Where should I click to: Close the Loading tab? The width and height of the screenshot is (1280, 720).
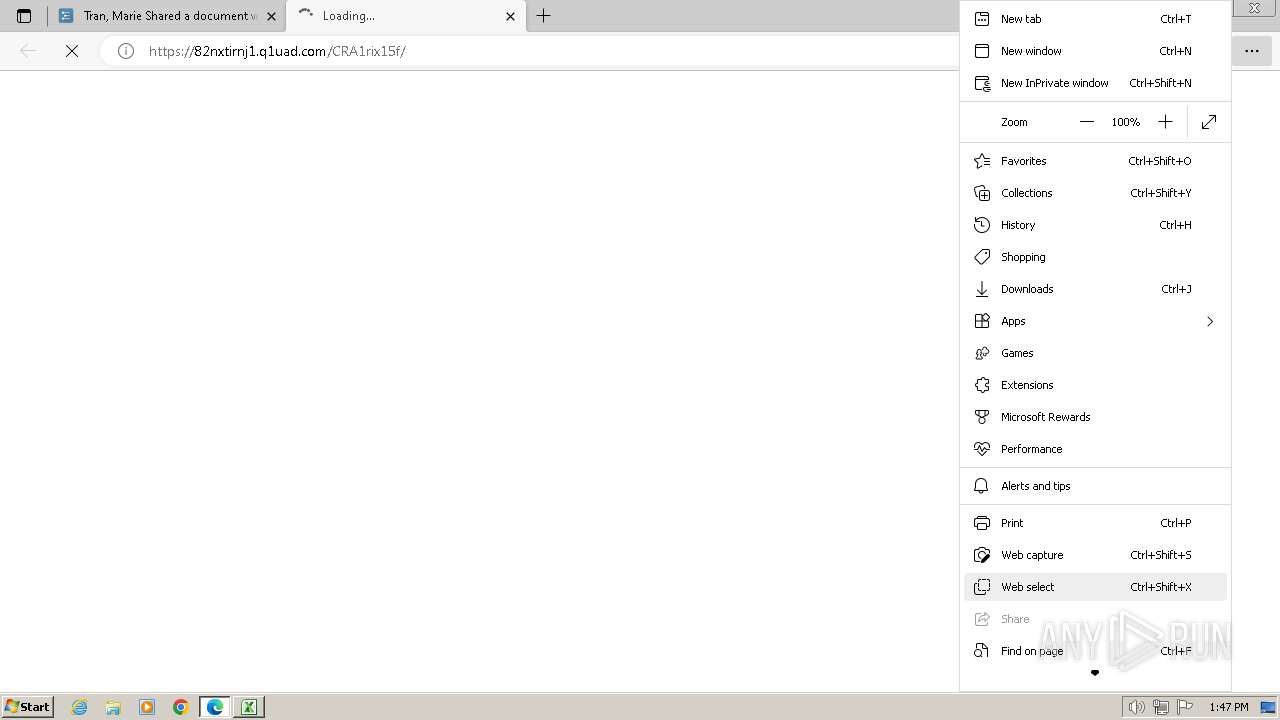[x=510, y=16]
